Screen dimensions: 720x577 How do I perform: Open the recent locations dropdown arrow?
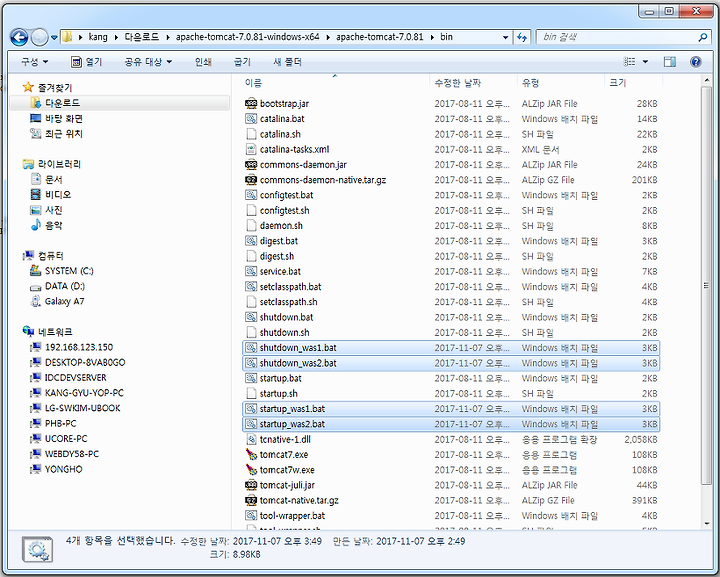(x=54, y=38)
